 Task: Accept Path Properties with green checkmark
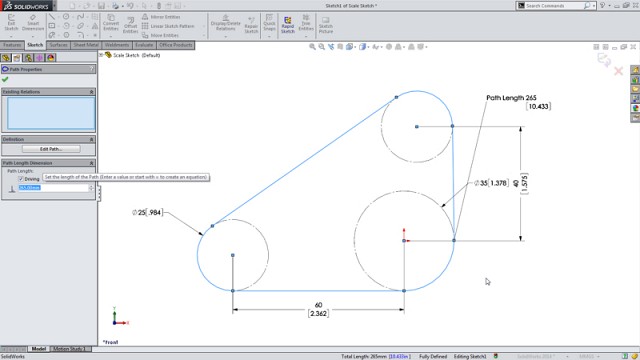pos(5,80)
